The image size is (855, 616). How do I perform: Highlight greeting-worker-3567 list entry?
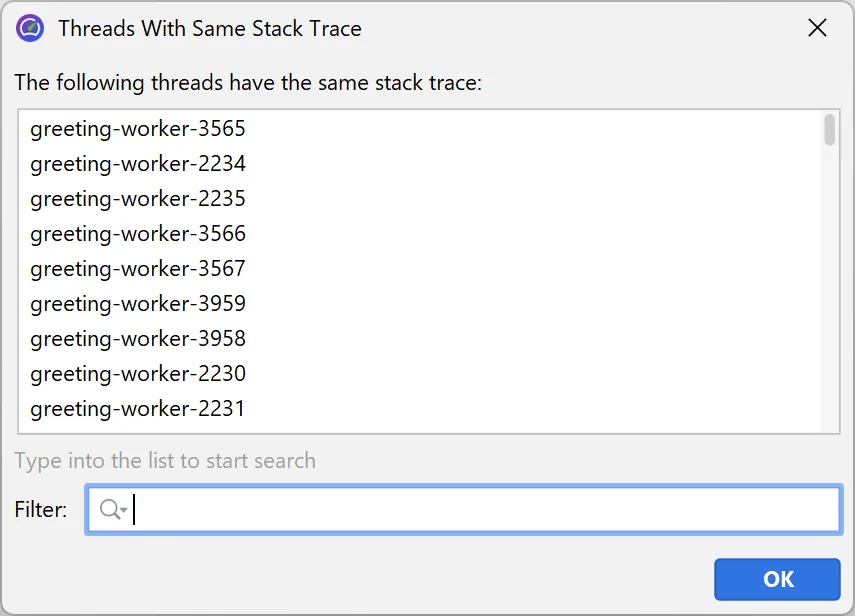point(138,269)
